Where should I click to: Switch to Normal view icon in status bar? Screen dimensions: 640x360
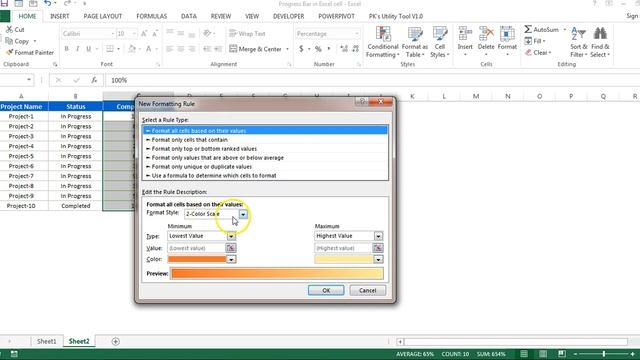[x=524, y=354]
